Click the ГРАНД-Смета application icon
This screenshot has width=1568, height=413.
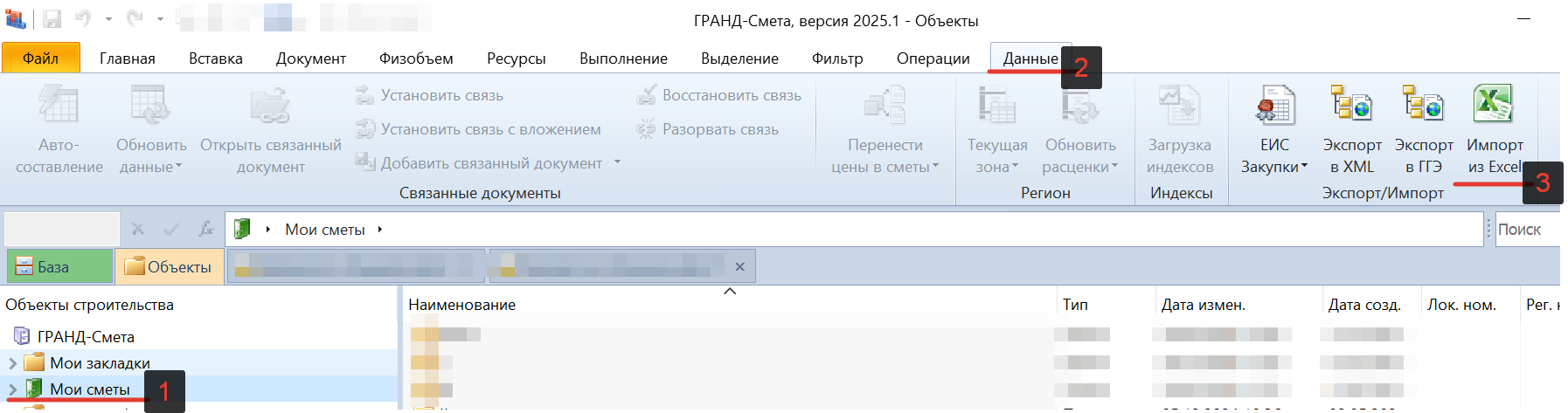coord(15,18)
